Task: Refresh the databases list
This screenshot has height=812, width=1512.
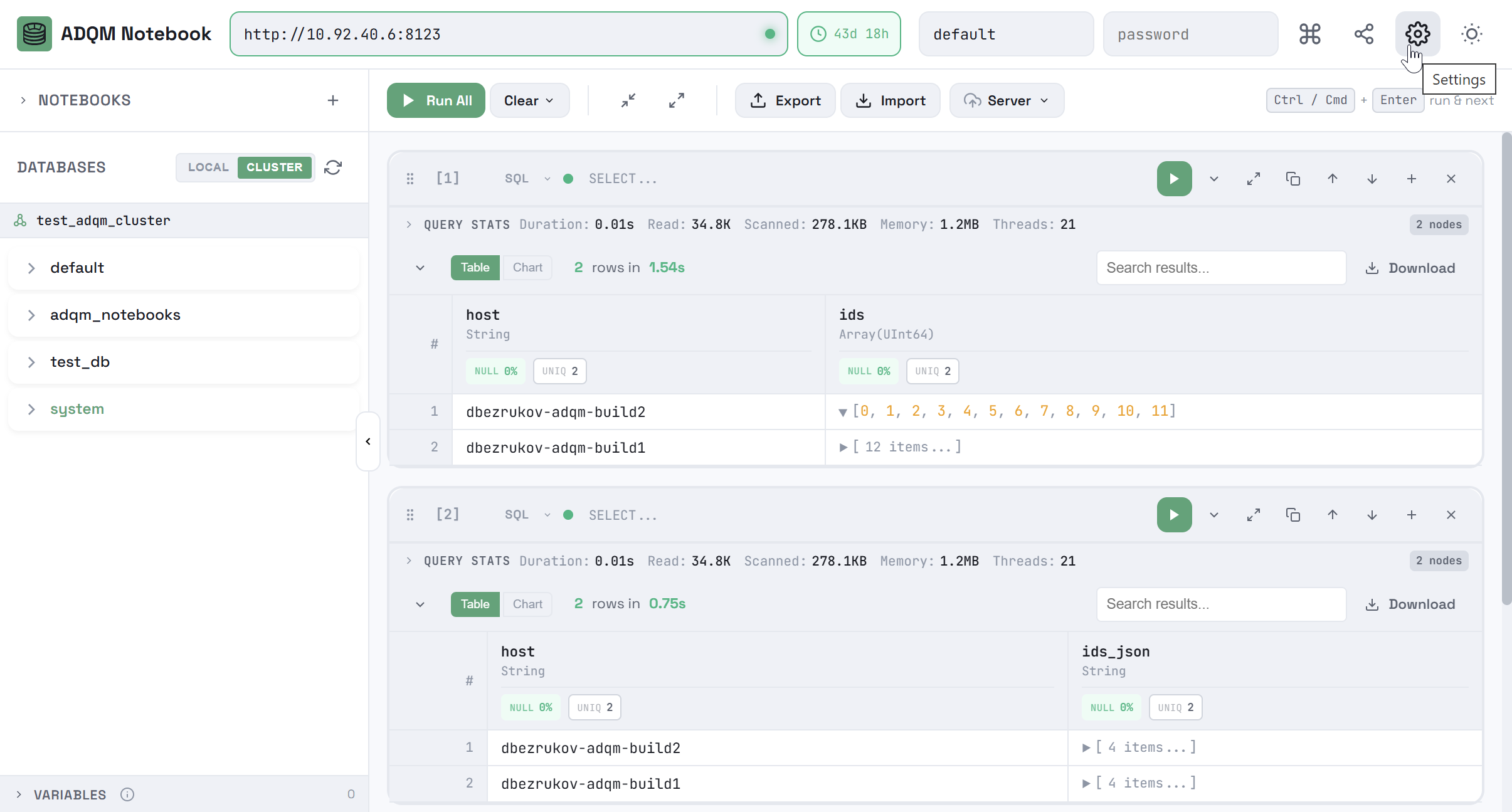Action: click(333, 167)
